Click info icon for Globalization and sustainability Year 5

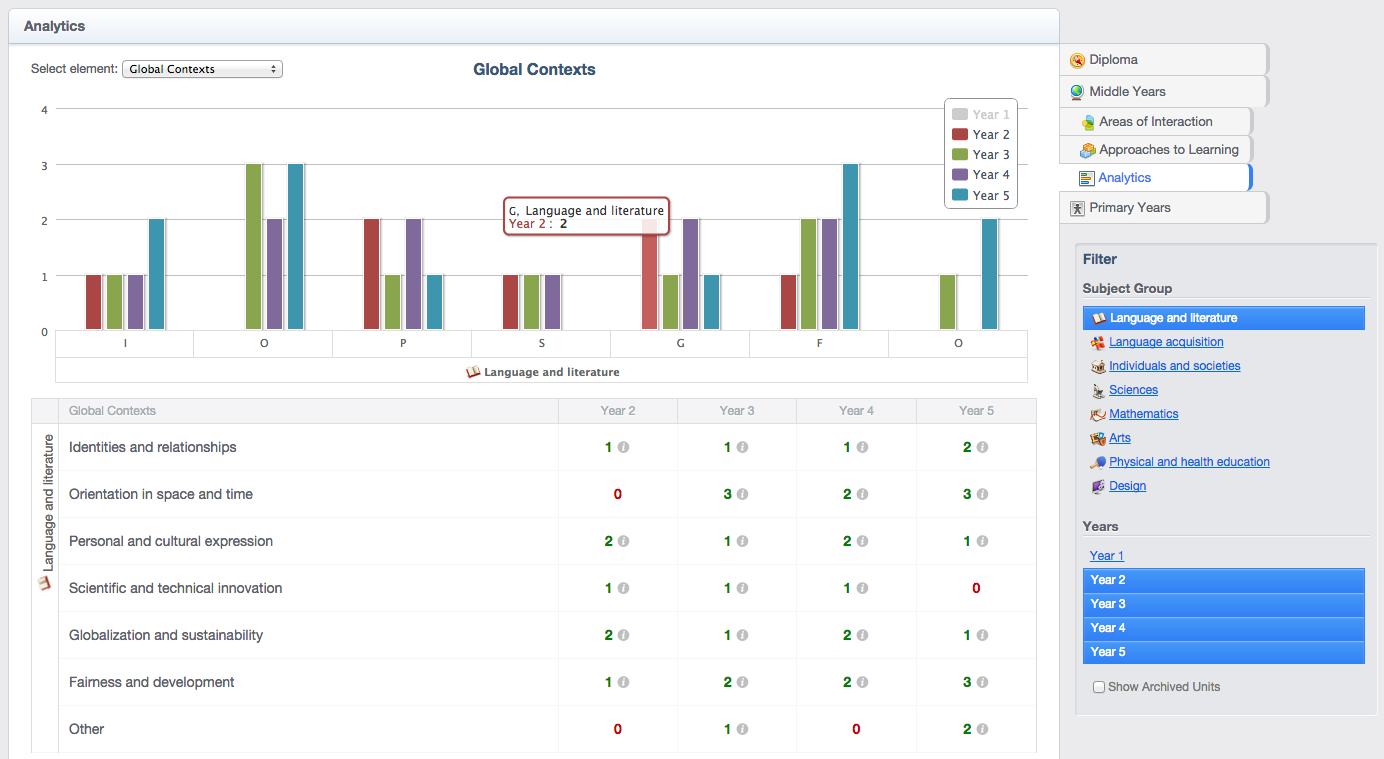click(982, 635)
